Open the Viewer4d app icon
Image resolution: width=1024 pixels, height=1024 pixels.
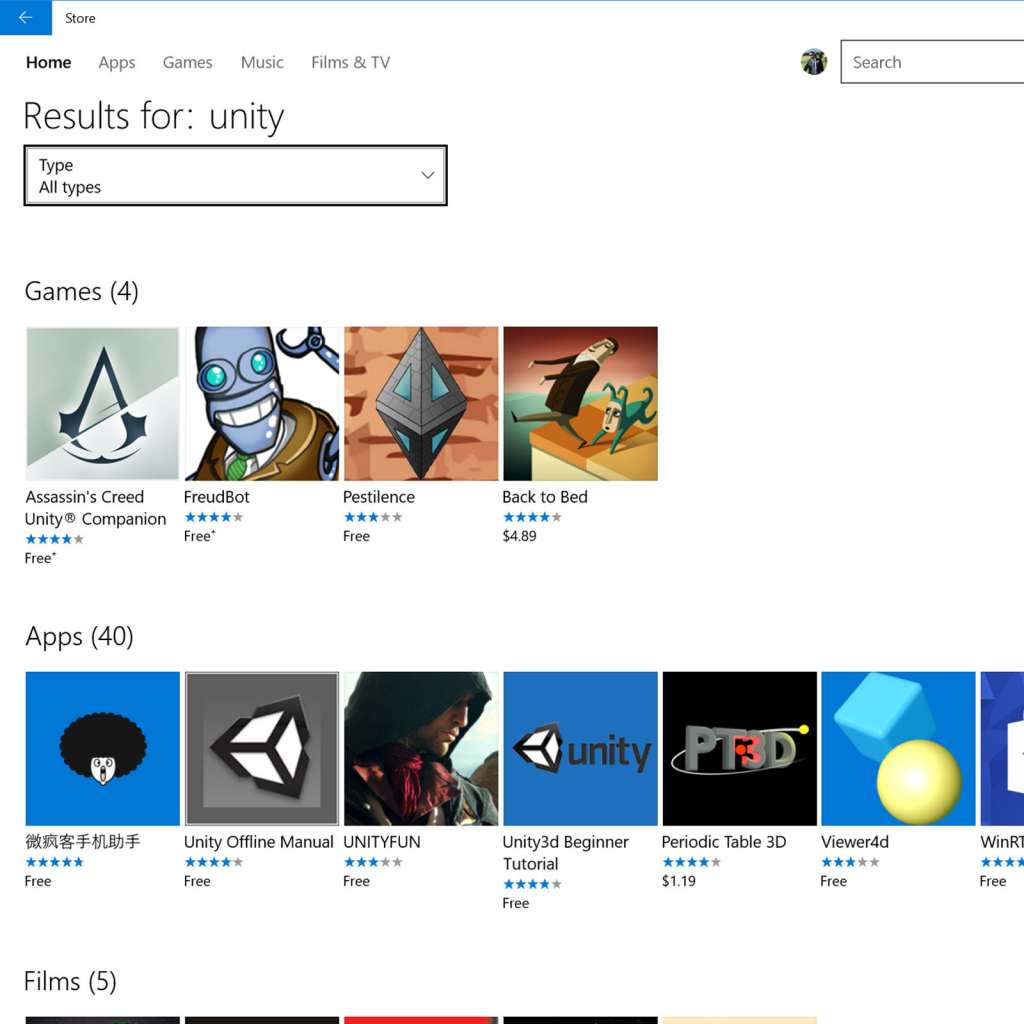[x=898, y=748]
